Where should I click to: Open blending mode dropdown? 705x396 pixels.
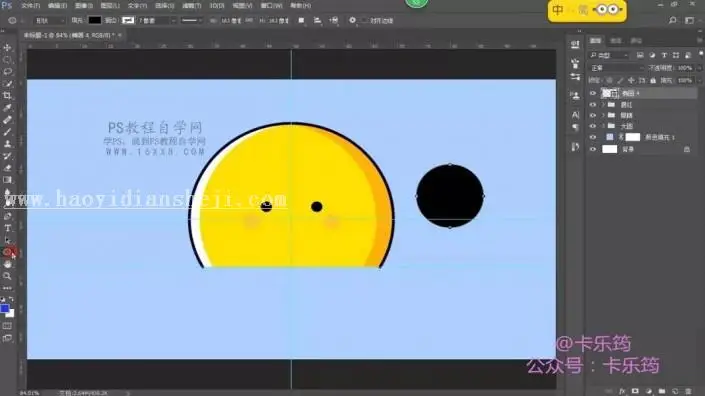coord(616,68)
